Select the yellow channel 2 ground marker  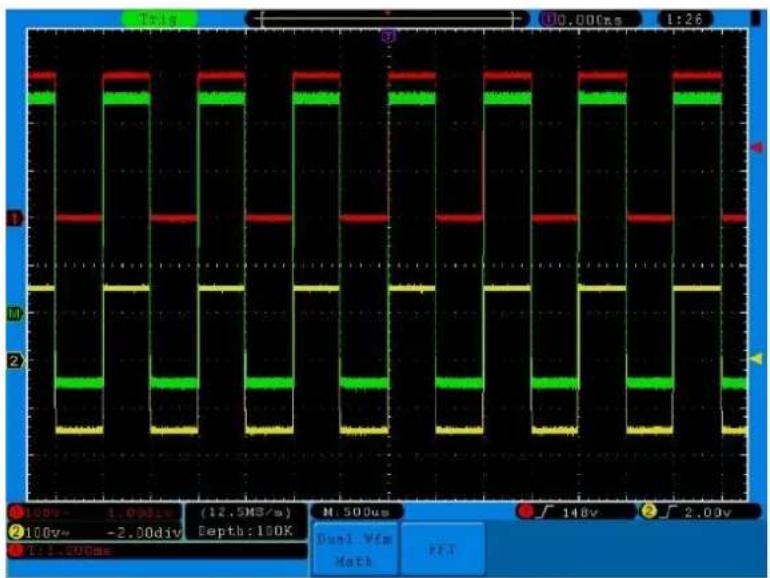pyautogui.click(x=15, y=360)
